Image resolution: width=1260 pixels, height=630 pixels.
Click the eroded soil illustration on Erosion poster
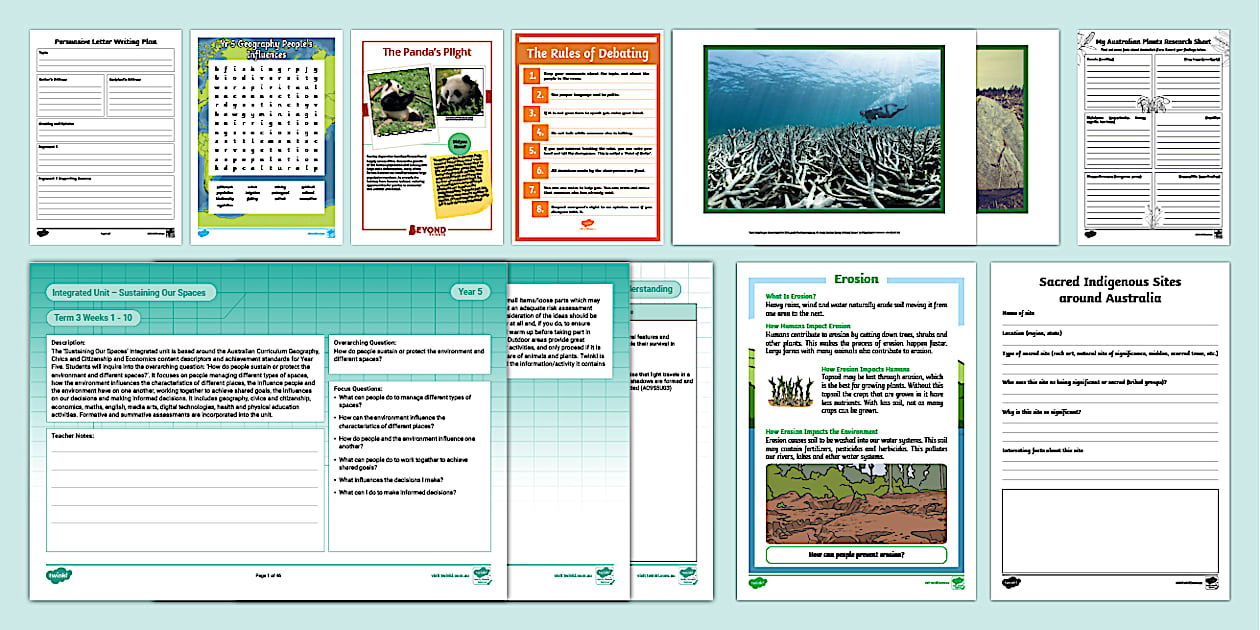tap(856, 503)
